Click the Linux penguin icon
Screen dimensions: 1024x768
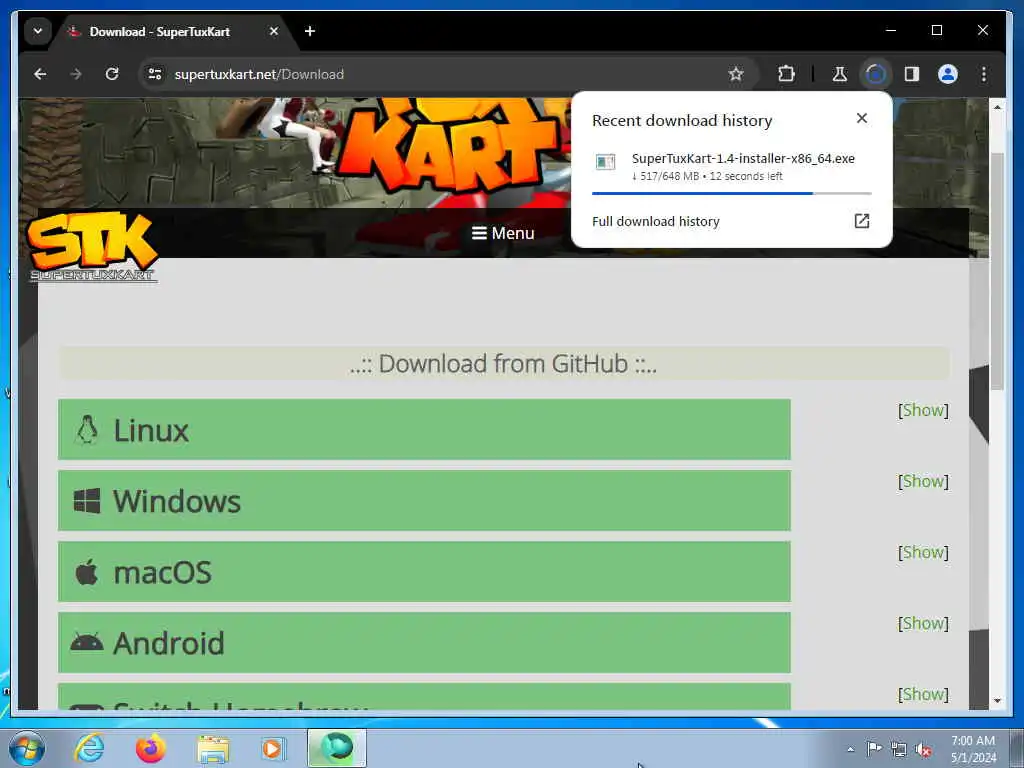pyautogui.click(x=87, y=430)
